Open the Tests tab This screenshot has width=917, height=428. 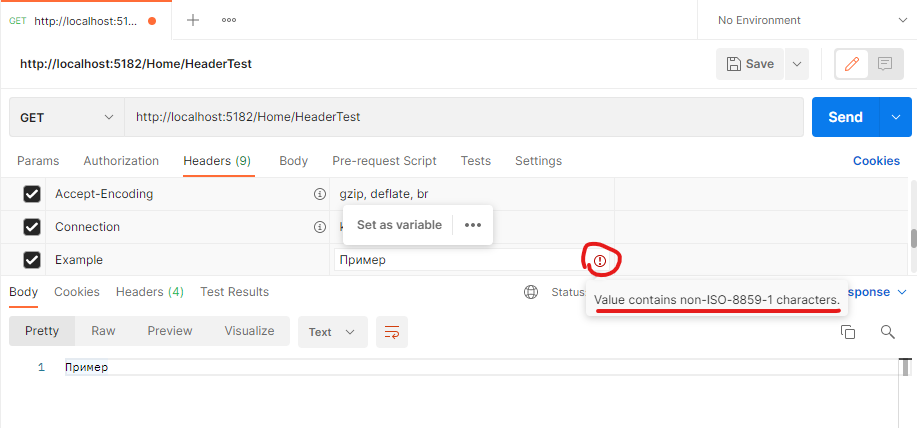pyautogui.click(x=475, y=161)
